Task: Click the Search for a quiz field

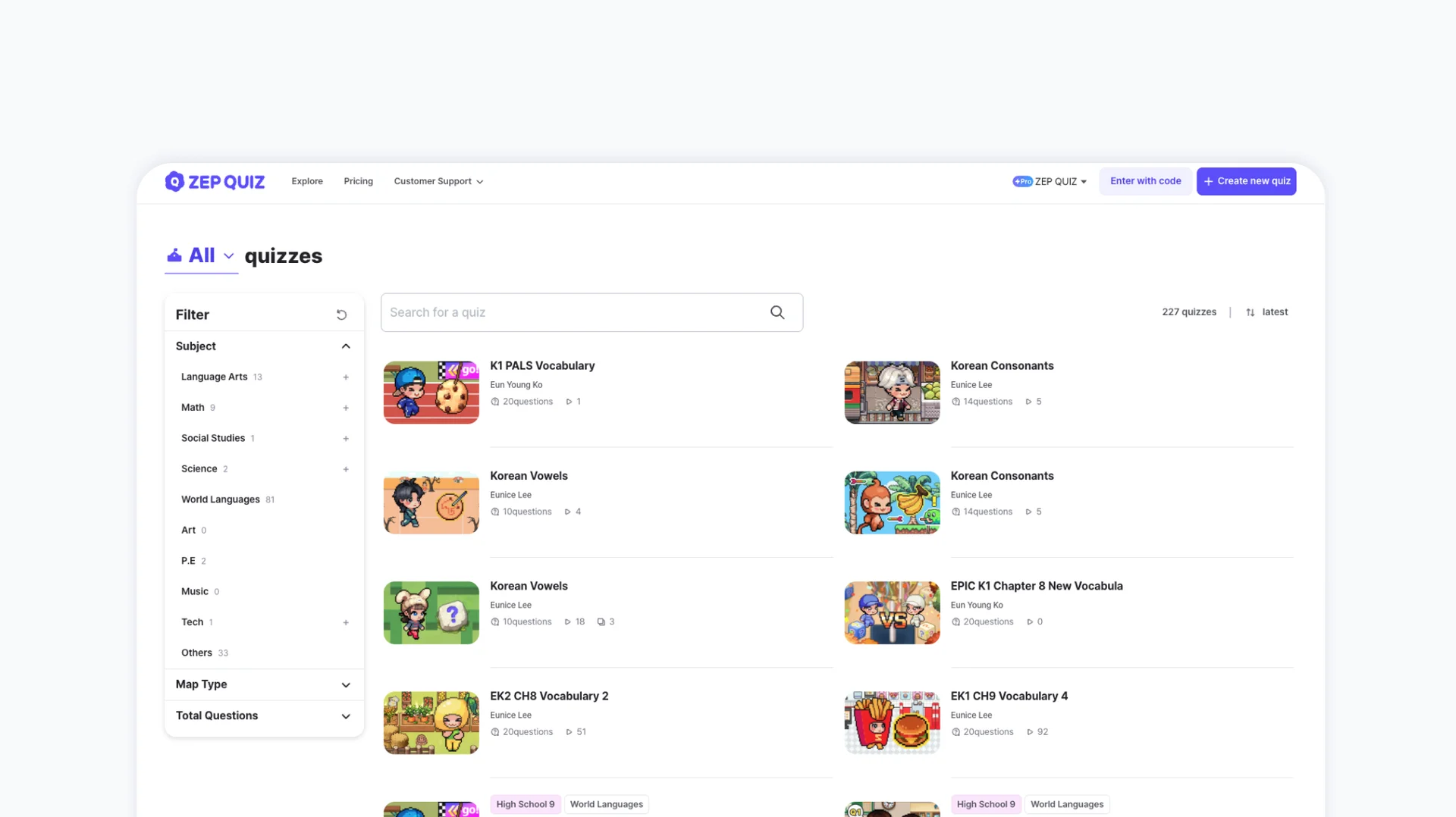Action: click(591, 312)
